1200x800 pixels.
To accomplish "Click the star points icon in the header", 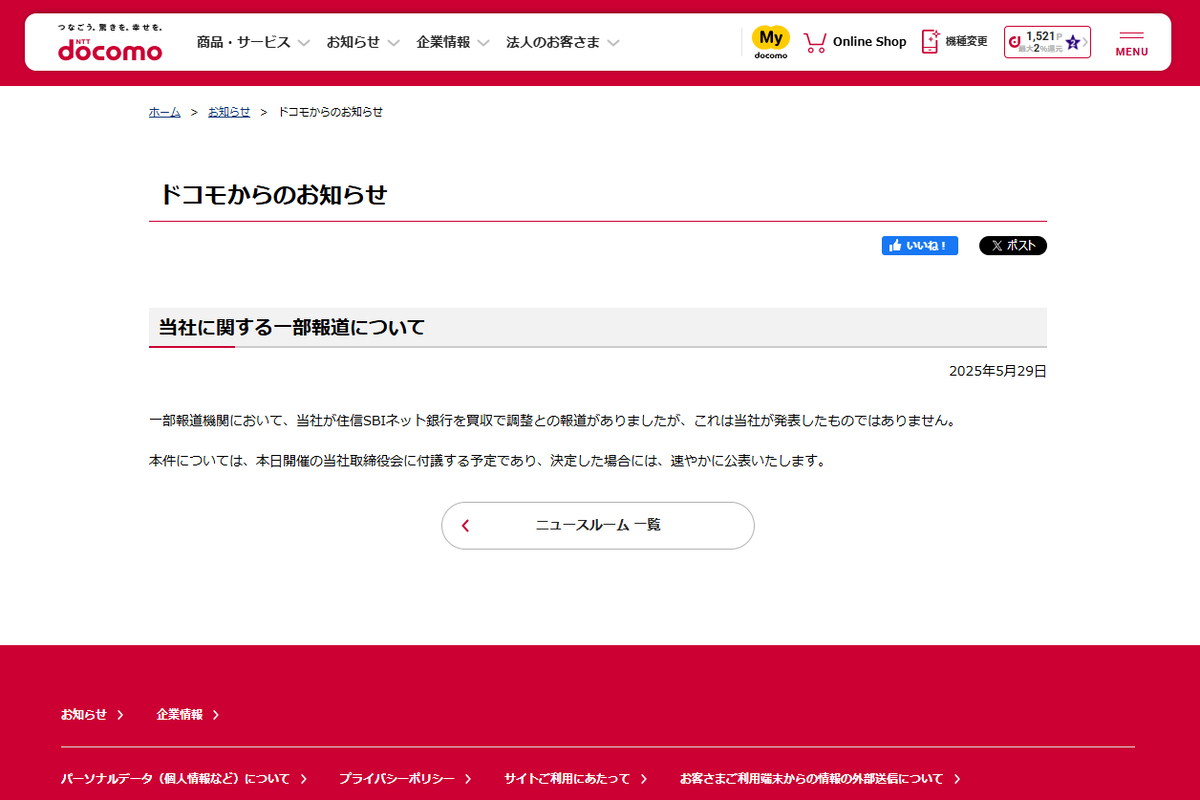I will point(1075,41).
